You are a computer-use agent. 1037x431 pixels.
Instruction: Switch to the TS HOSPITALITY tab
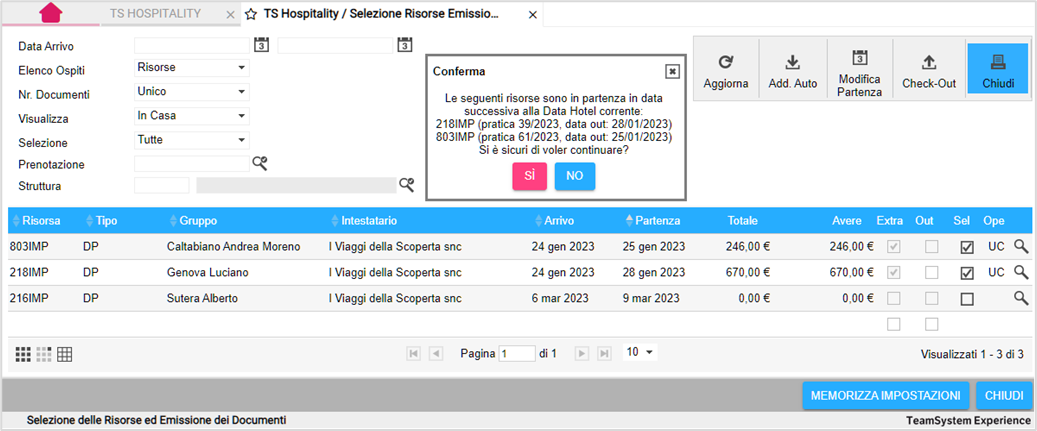pyautogui.click(x=155, y=14)
